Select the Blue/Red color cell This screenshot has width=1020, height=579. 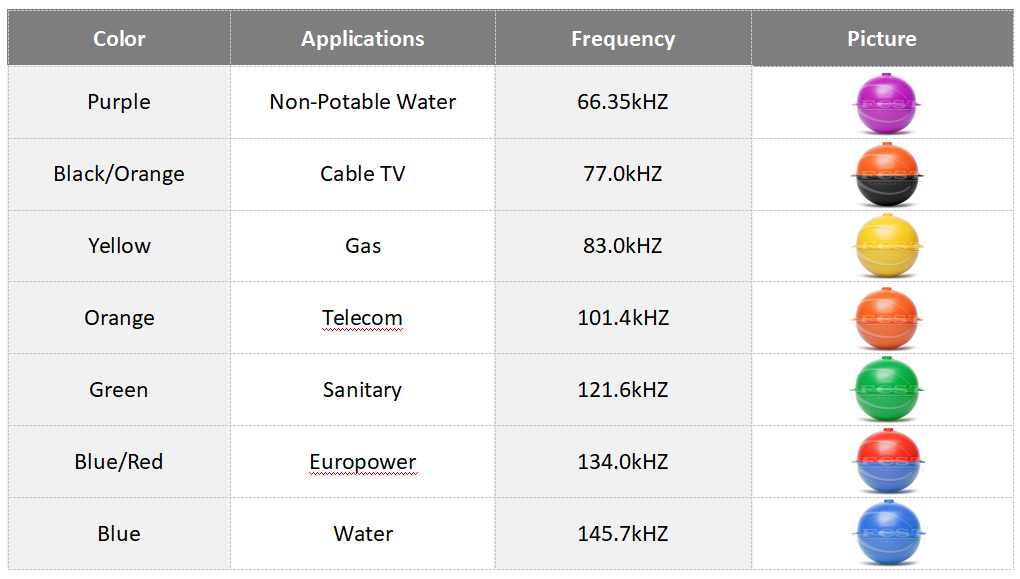[x=119, y=462]
